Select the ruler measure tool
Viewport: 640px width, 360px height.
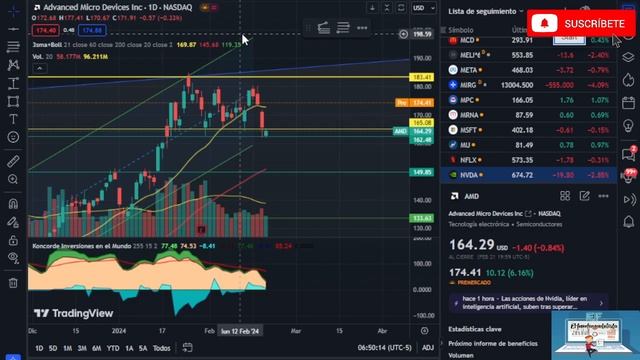13,161
